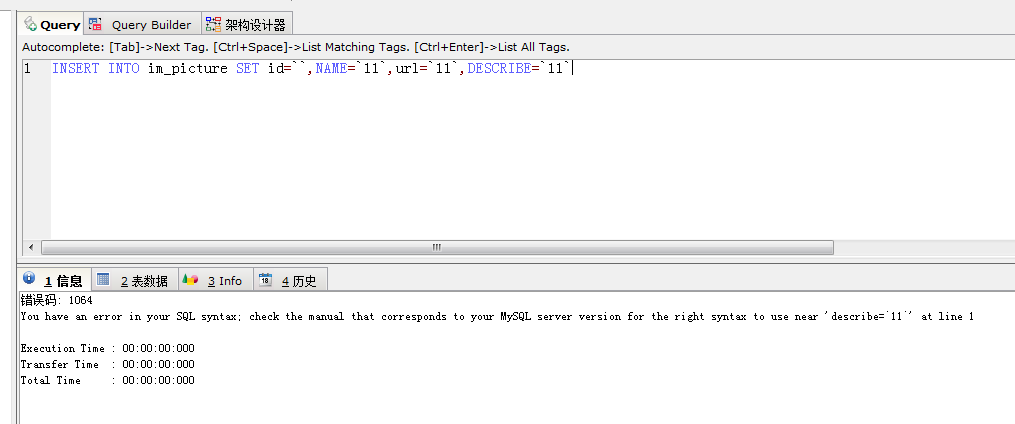The width and height of the screenshot is (1015, 424).
Task: Click the Query Builder tab icon
Action: (96, 24)
